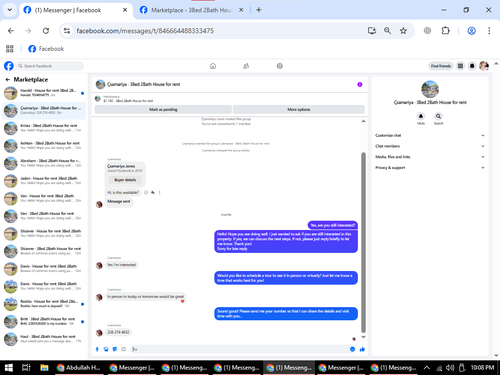Viewport: 500px width, 375px height.
Task: Reload the page with the refresh icon
Action: point(46,31)
